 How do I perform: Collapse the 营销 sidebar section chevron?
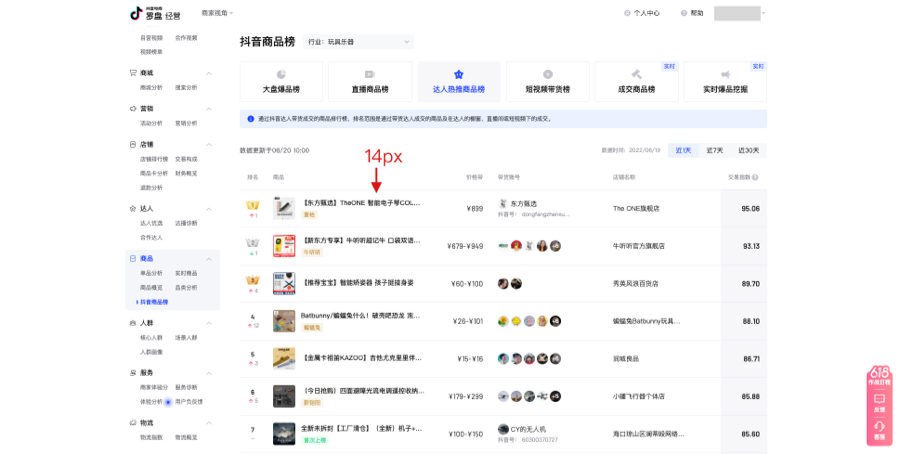coord(209,109)
